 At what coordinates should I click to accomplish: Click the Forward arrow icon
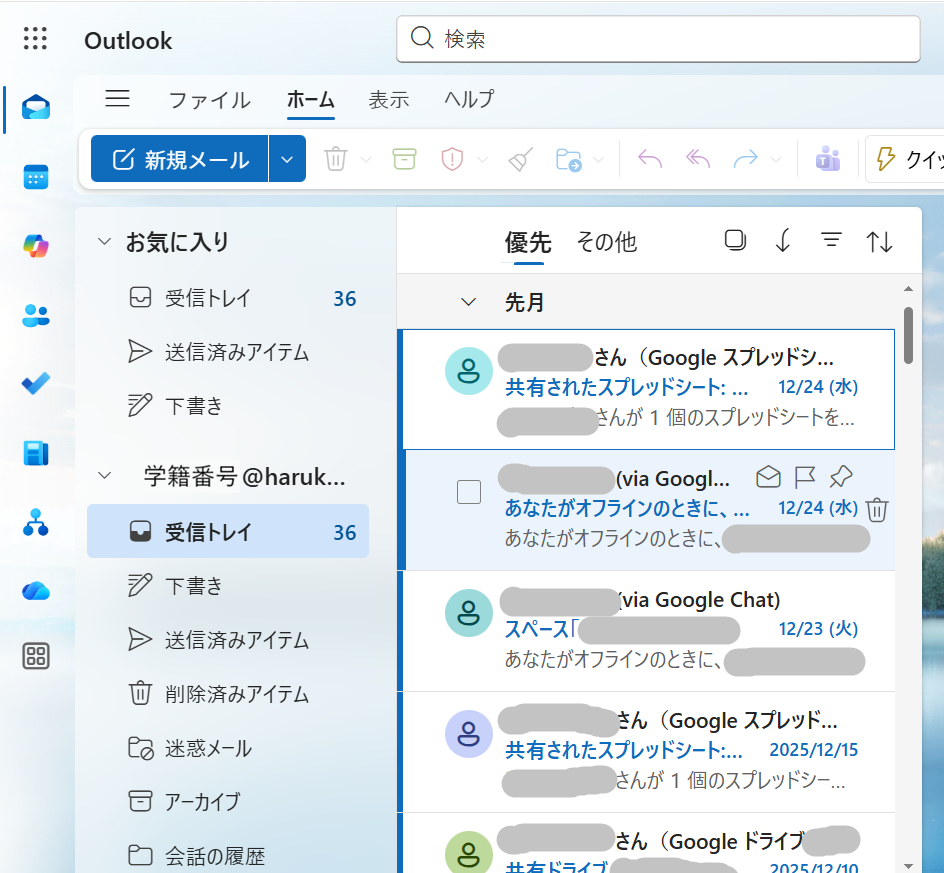point(745,160)
